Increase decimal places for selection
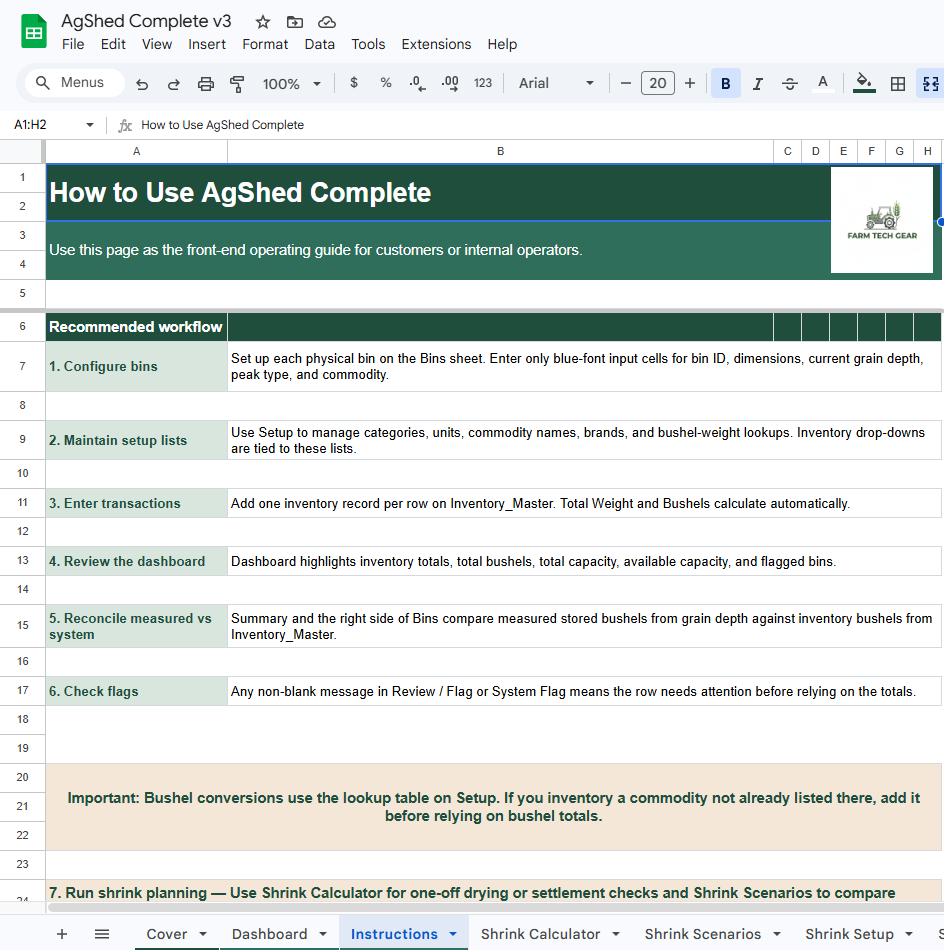Viewport: 944px width, 950px height. point(448,84)
